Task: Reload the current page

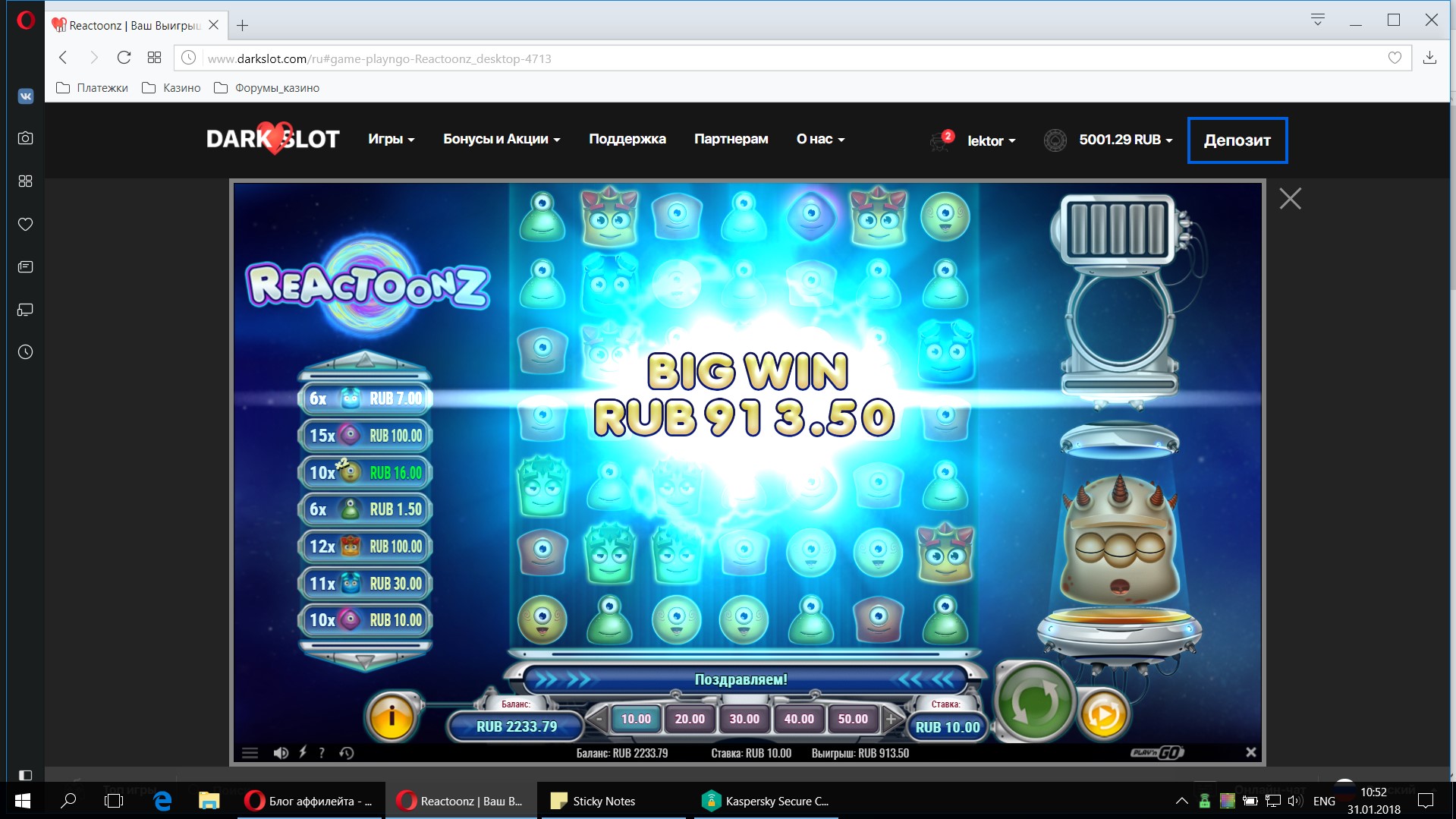Action: click(x=124, y=58)
